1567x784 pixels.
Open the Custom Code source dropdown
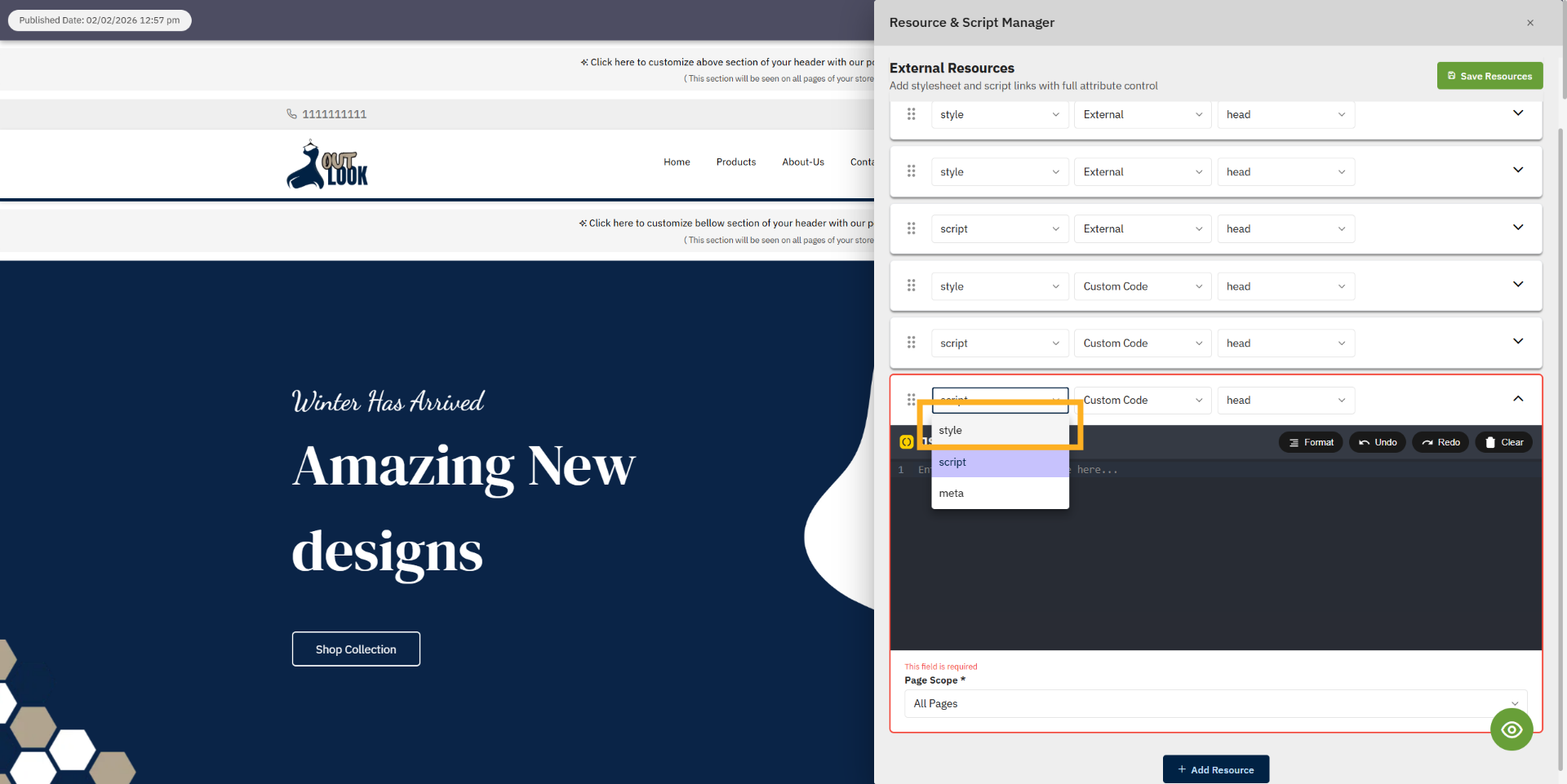click(1142, 400)
